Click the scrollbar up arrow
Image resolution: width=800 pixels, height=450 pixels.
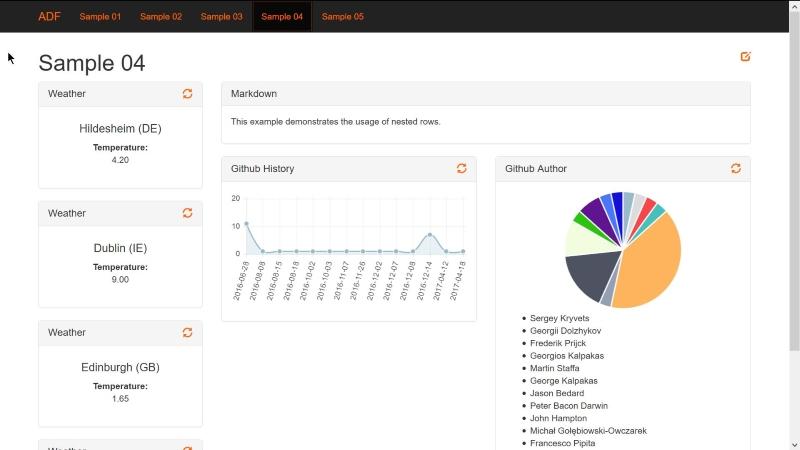point(794,5)
